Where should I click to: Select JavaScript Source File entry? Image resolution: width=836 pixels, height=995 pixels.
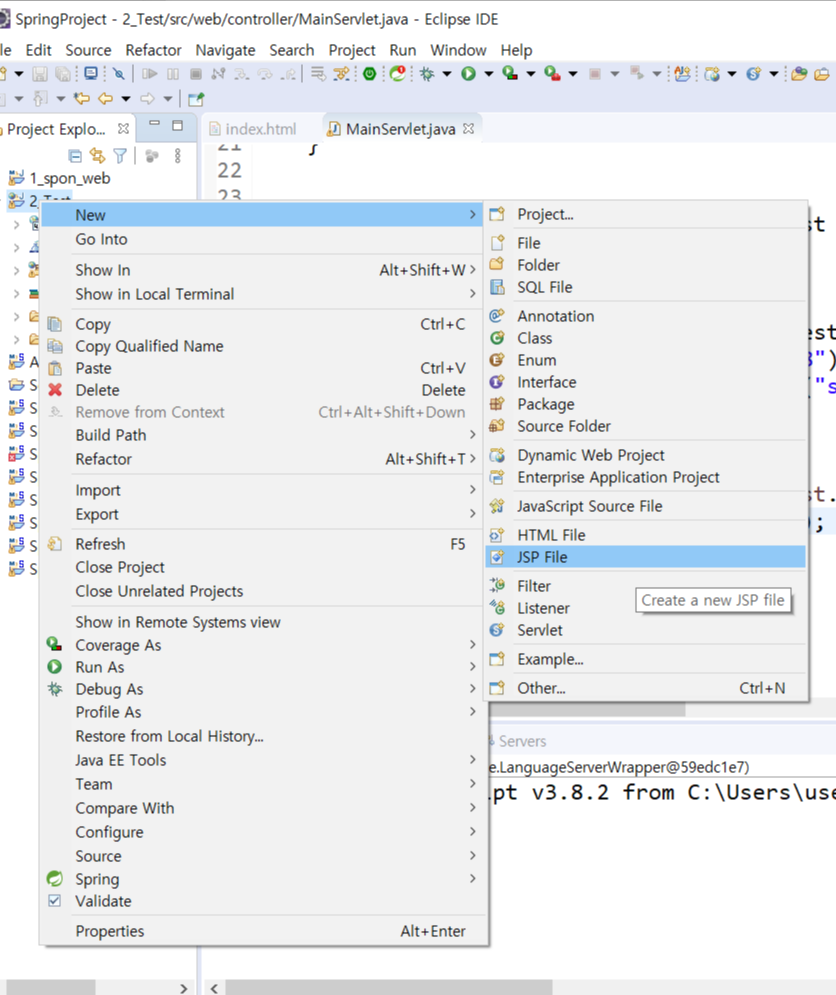[645, 506]
